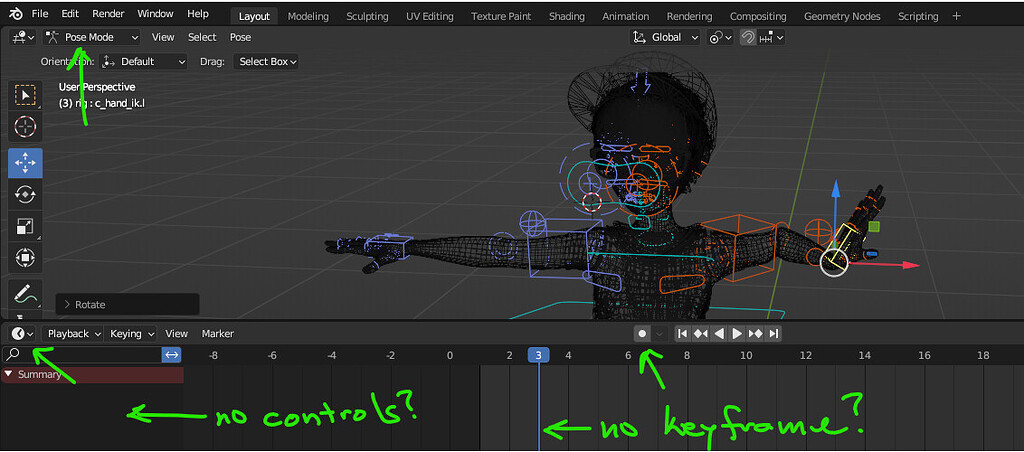This screenshot has height=452, width=1024.
Task: Open the Pose Mode selector dropdown
Action: coord(91,37)
